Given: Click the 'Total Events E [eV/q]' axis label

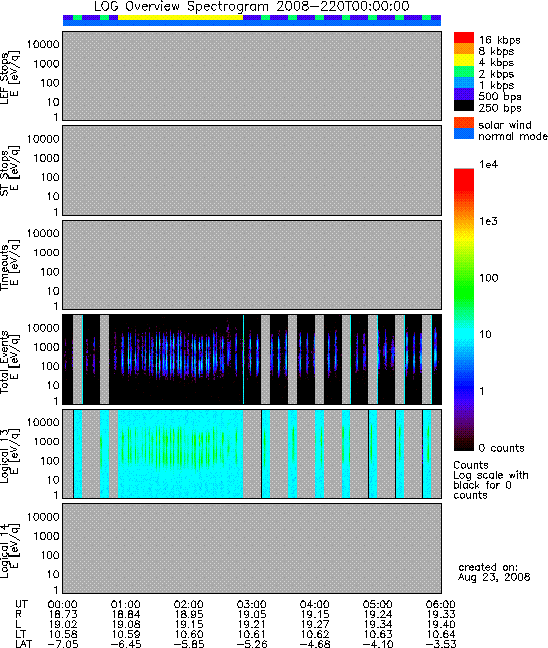Looking at the screenshot, I should pos(9,361).
